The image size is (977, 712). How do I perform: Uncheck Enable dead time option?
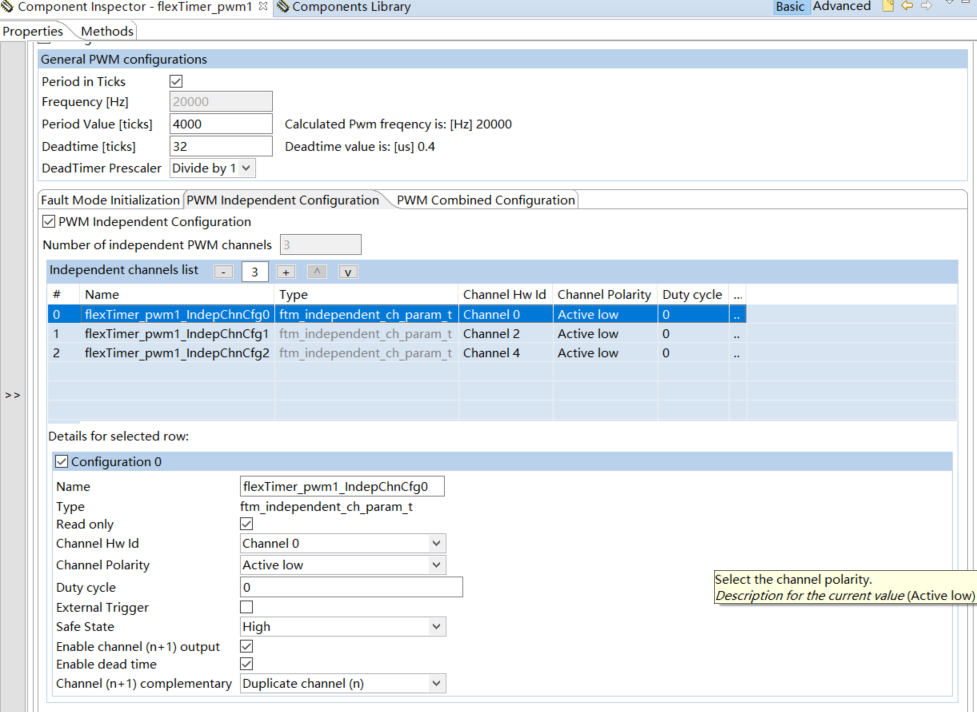(x=244, y=664)
